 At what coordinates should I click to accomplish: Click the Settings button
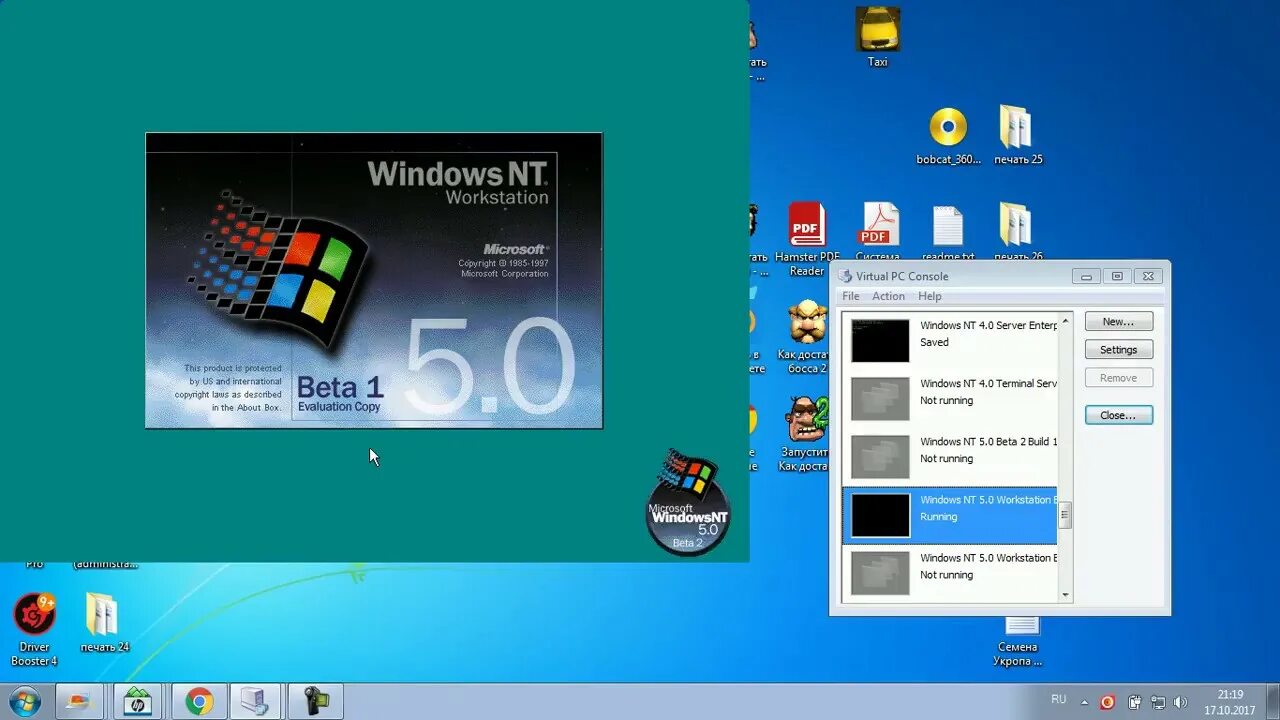(1118, 350)
